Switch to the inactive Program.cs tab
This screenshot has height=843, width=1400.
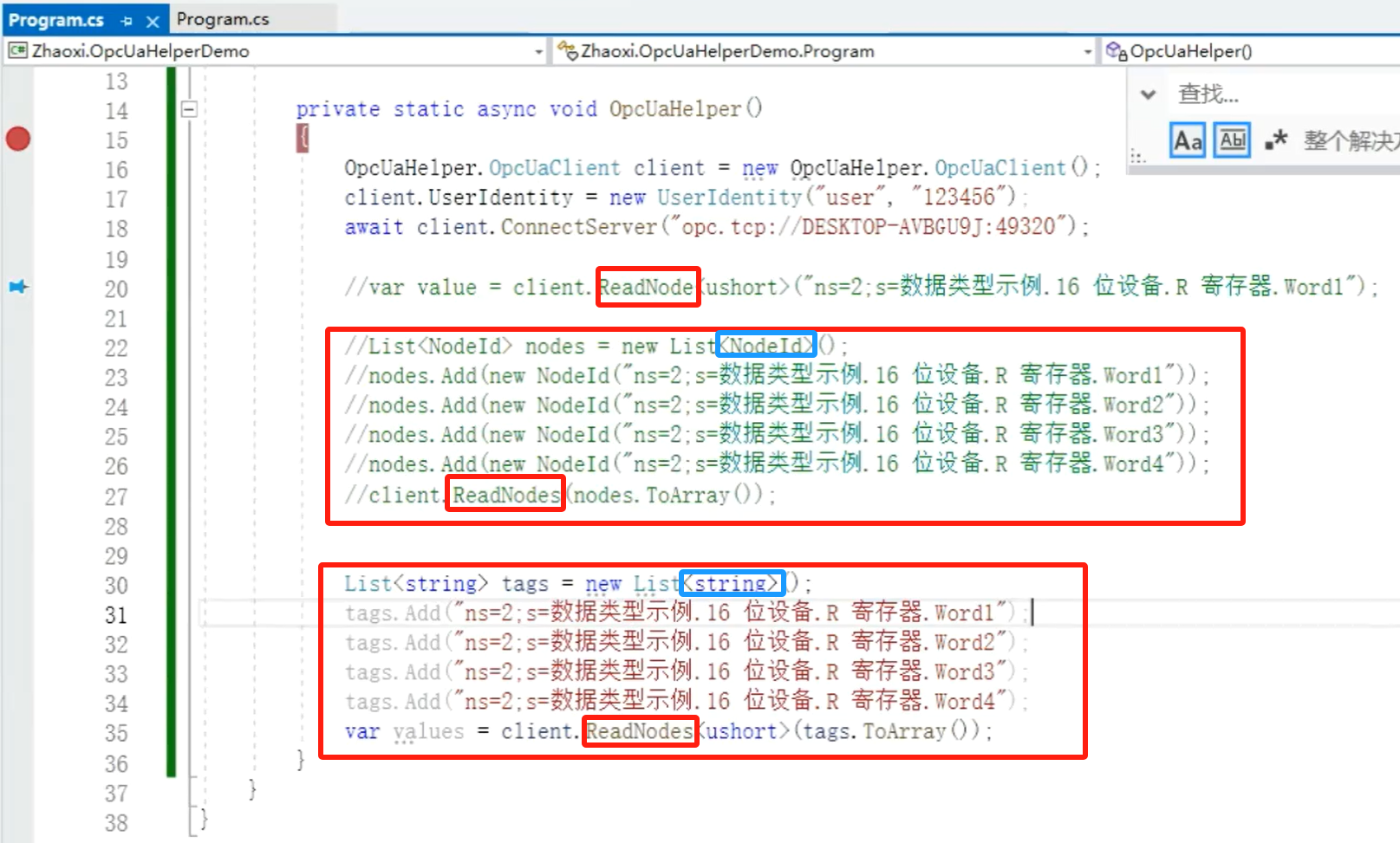(x=224, y=19)
